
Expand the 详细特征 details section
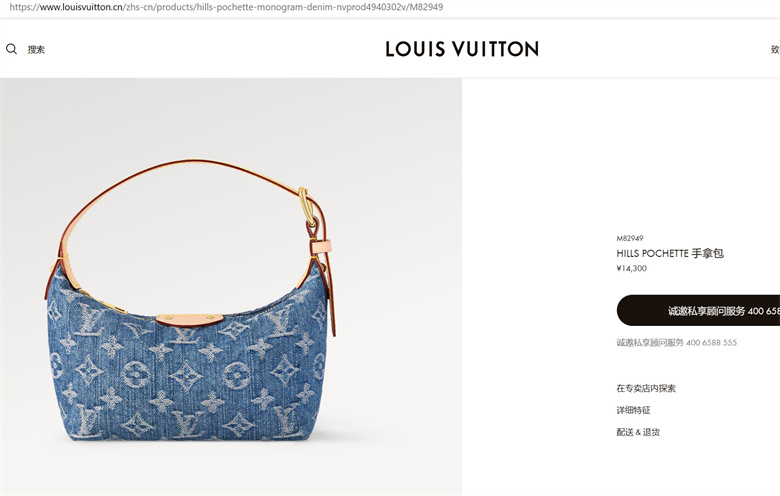pyautogui.click(x=633, y=410)
